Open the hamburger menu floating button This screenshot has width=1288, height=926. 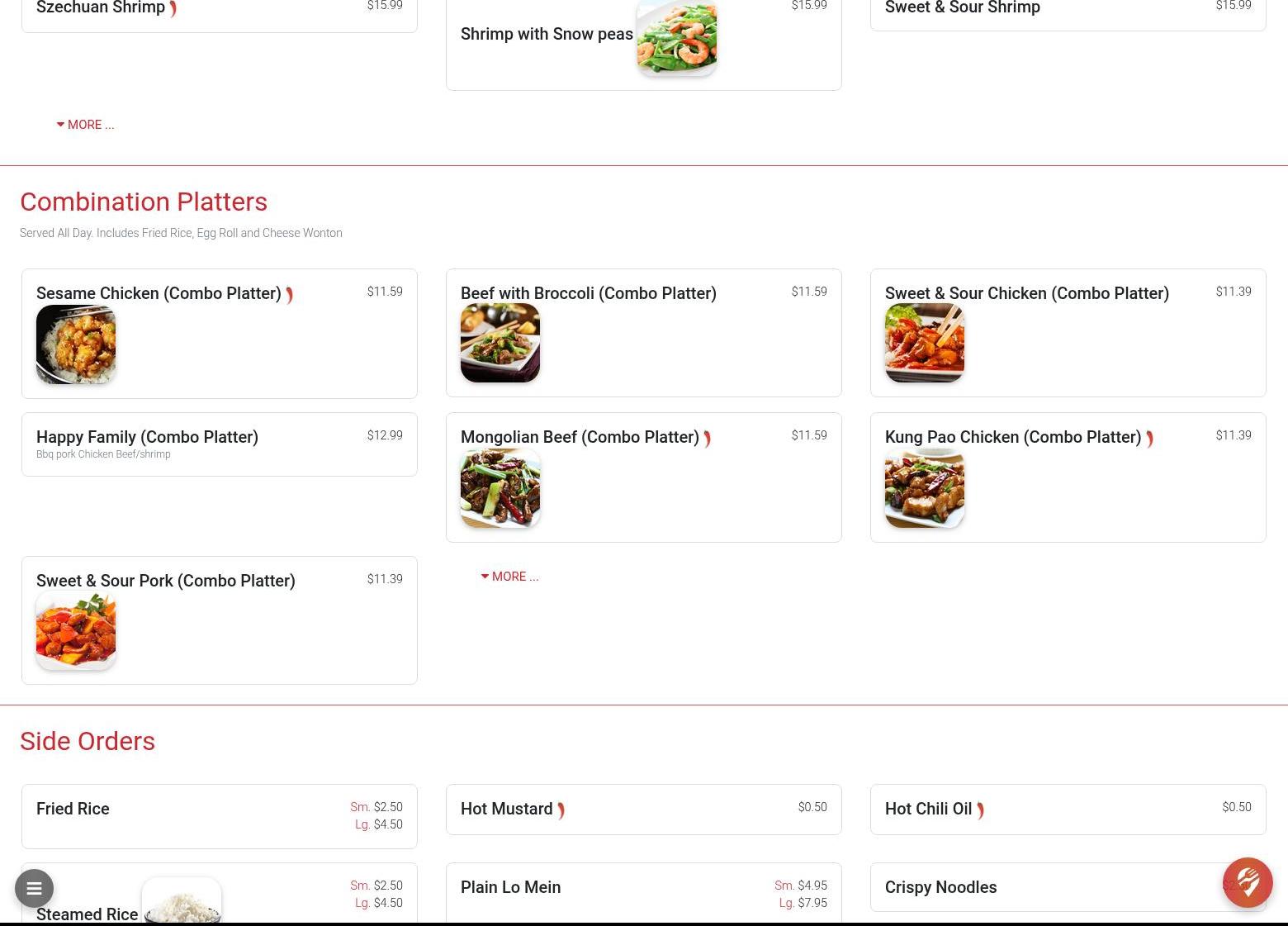click(x=34, y=889)
